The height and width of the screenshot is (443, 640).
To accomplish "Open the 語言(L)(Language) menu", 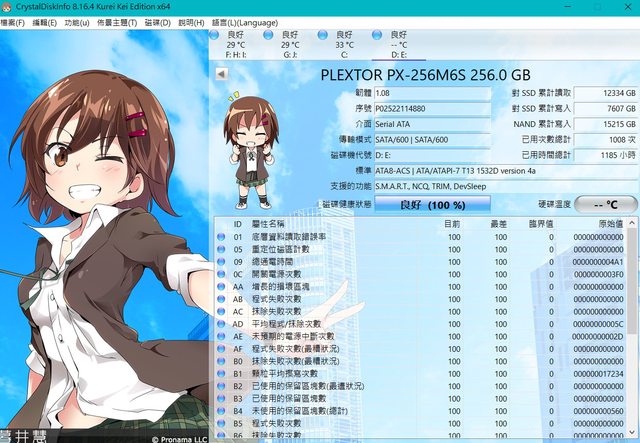I will tap(245, 23).
